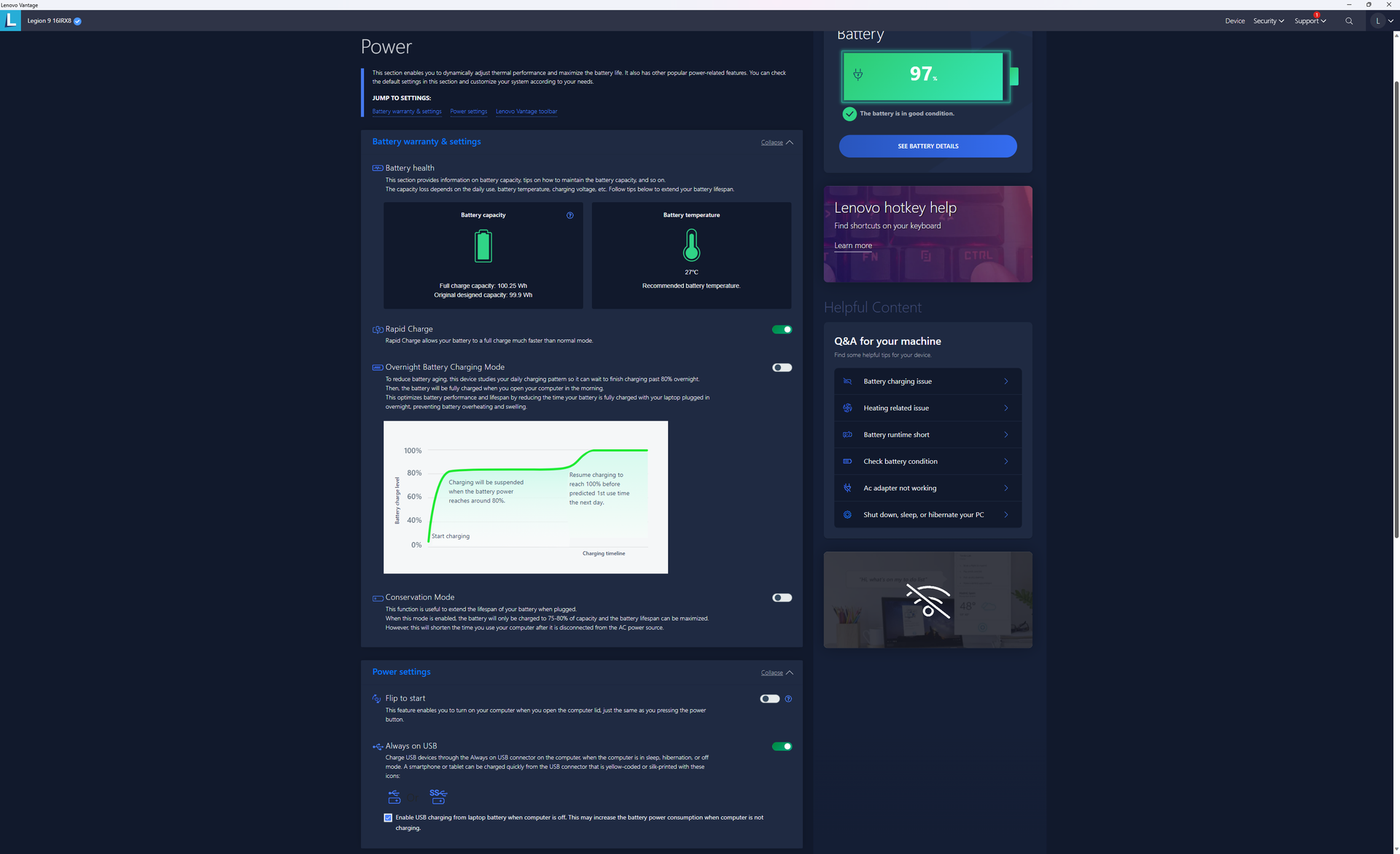Image resolution: width=1400 pixels, height=854 pixels.
Task: Jump to Lenovo Vantage toolbar link
Action: pyautogui.click(x=526, y=112)
